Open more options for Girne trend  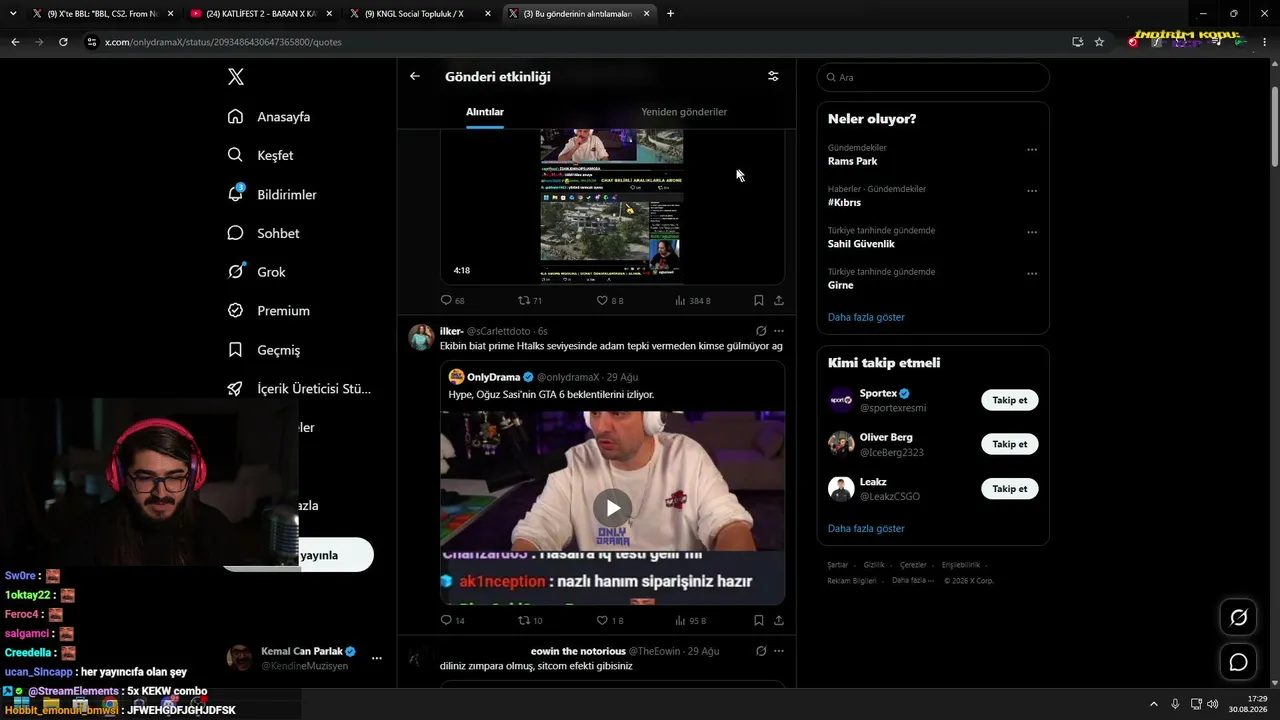tap(1032, 273)
